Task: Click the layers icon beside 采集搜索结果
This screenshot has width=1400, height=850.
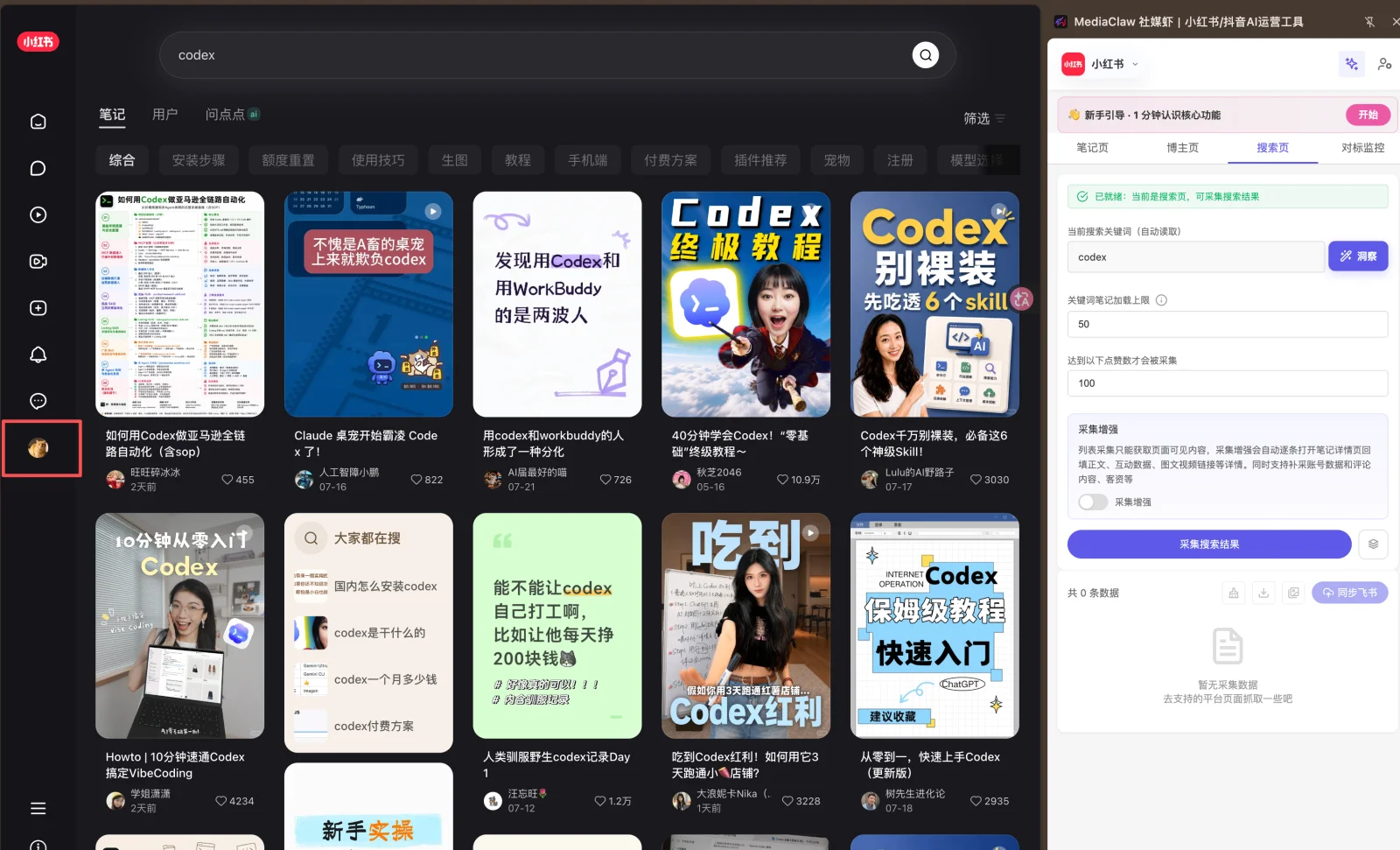Action: click(1373, 544)
